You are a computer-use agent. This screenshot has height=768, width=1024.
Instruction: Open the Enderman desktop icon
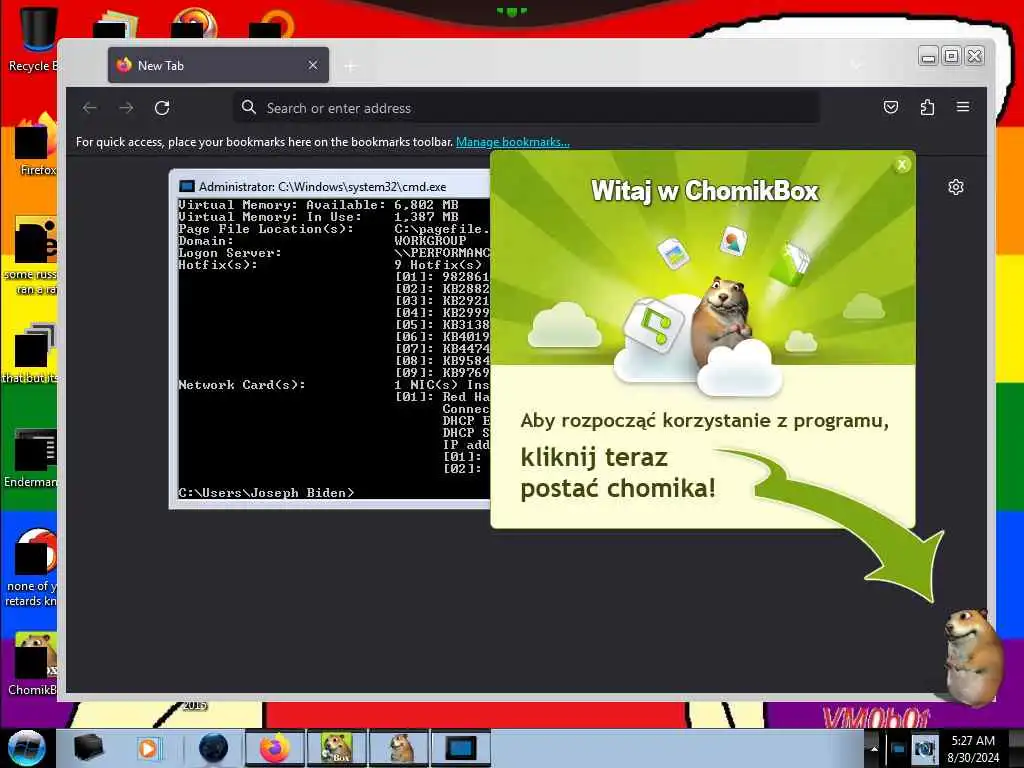click(x=33, y=457)
